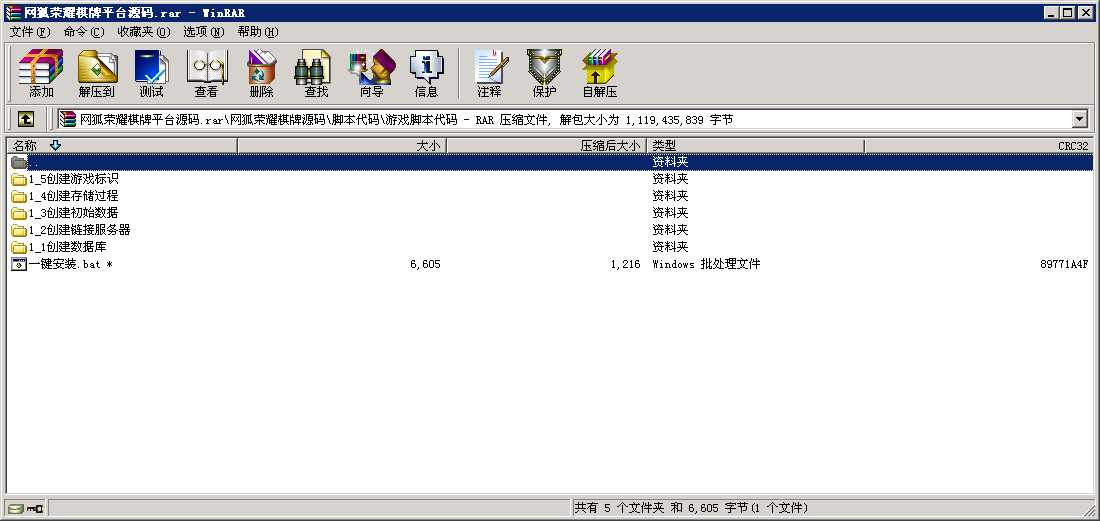Click the 一键安装.bat file name
Image resolution: width=1100 pixels, height=521 pixels.
pyautogui.click(x=70, y=264)
